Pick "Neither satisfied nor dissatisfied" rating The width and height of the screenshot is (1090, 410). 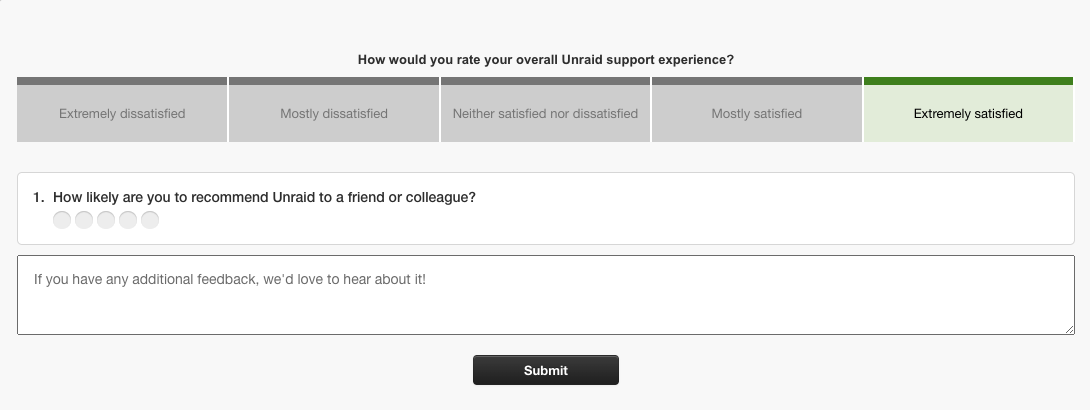tap(545, 114)
